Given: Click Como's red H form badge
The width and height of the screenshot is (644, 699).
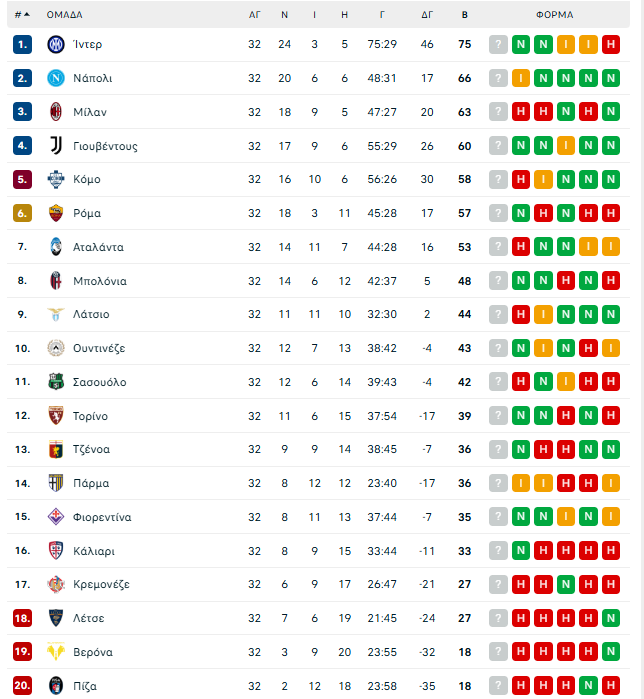Looking at the screenshot, I should point(520,179).
